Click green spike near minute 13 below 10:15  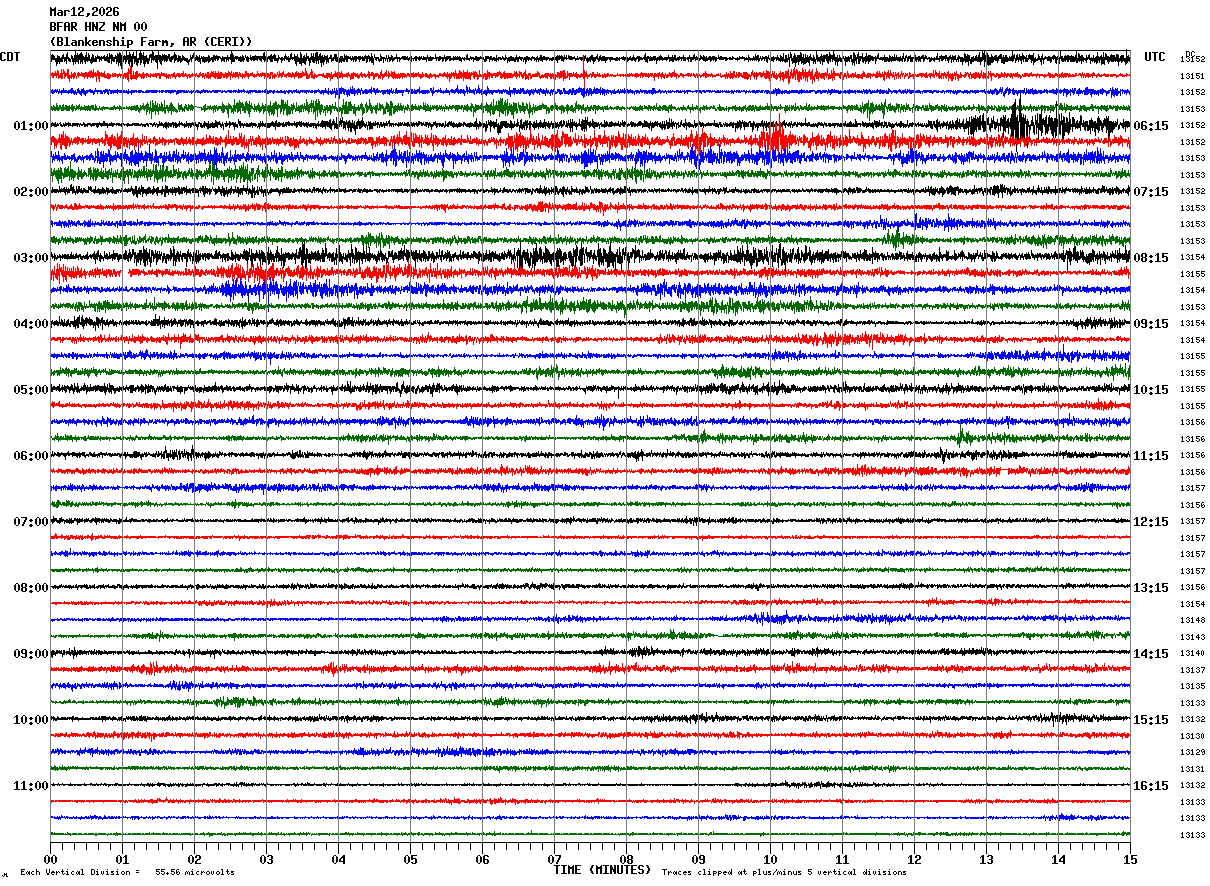point(964,435)
